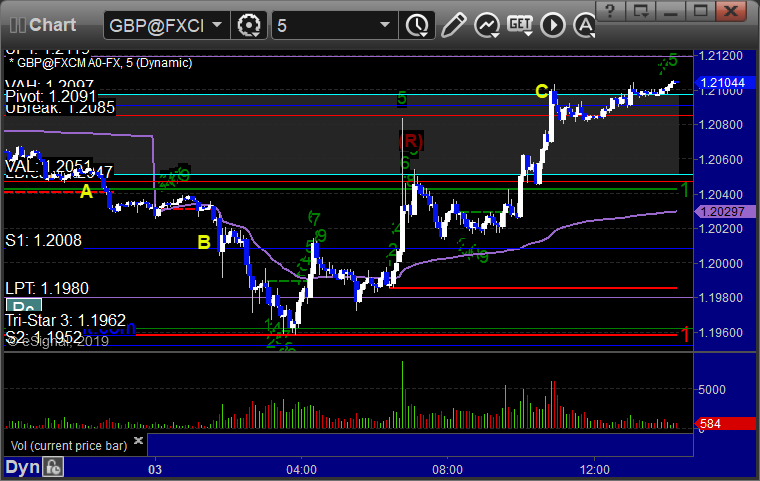760x481 pixels.
Task: Open the chart settings gear menu
Action: tap(249, 25)
